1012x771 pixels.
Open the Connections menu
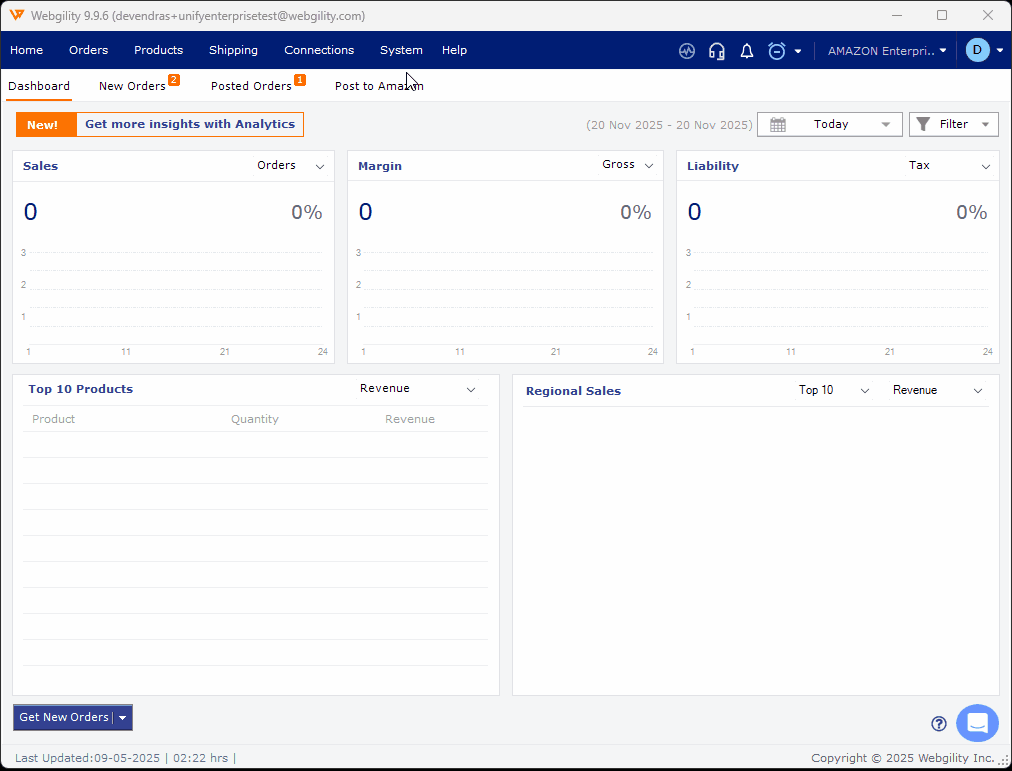click(x=319, y=50)
